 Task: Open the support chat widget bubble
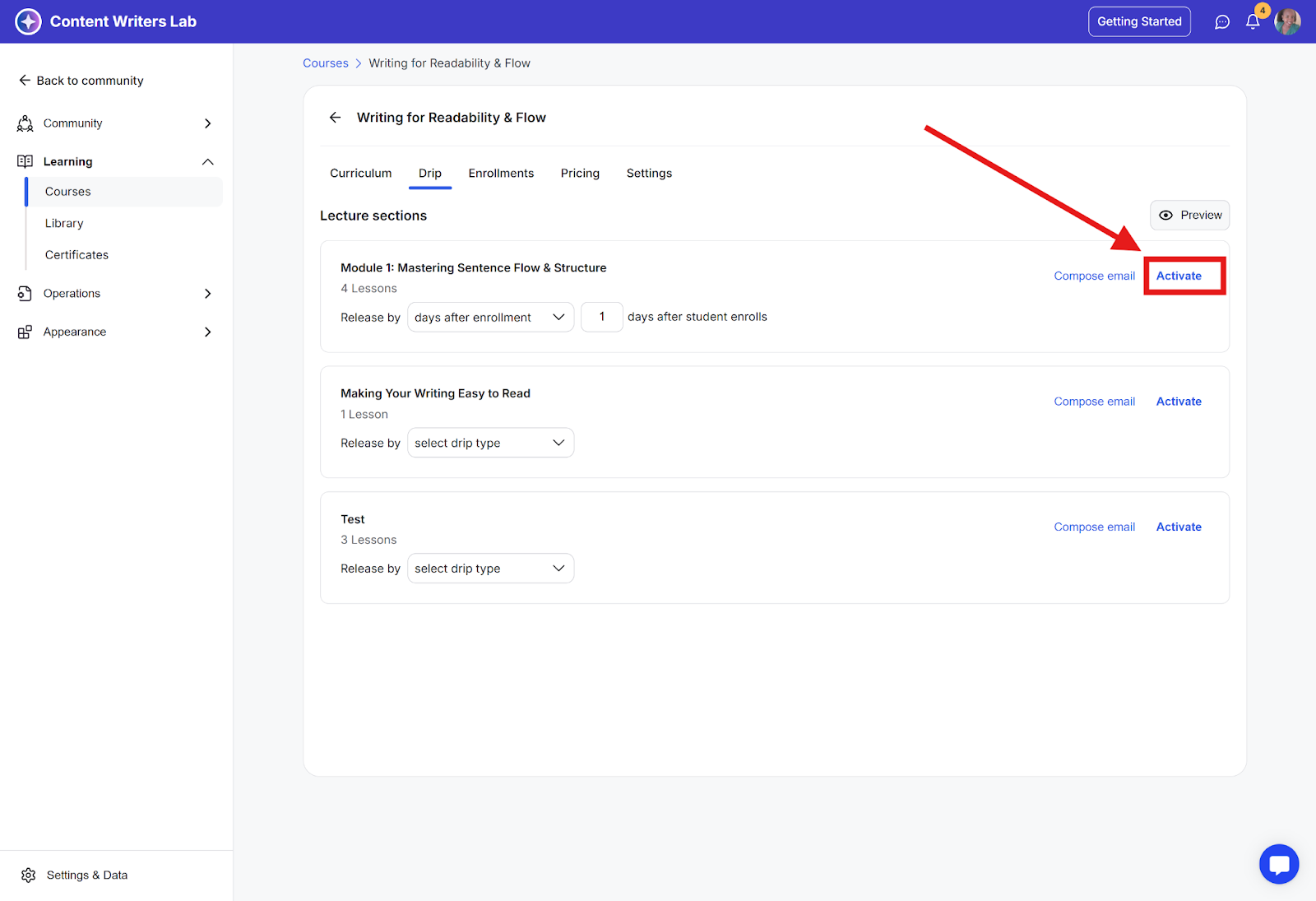tap(1279, 864)
